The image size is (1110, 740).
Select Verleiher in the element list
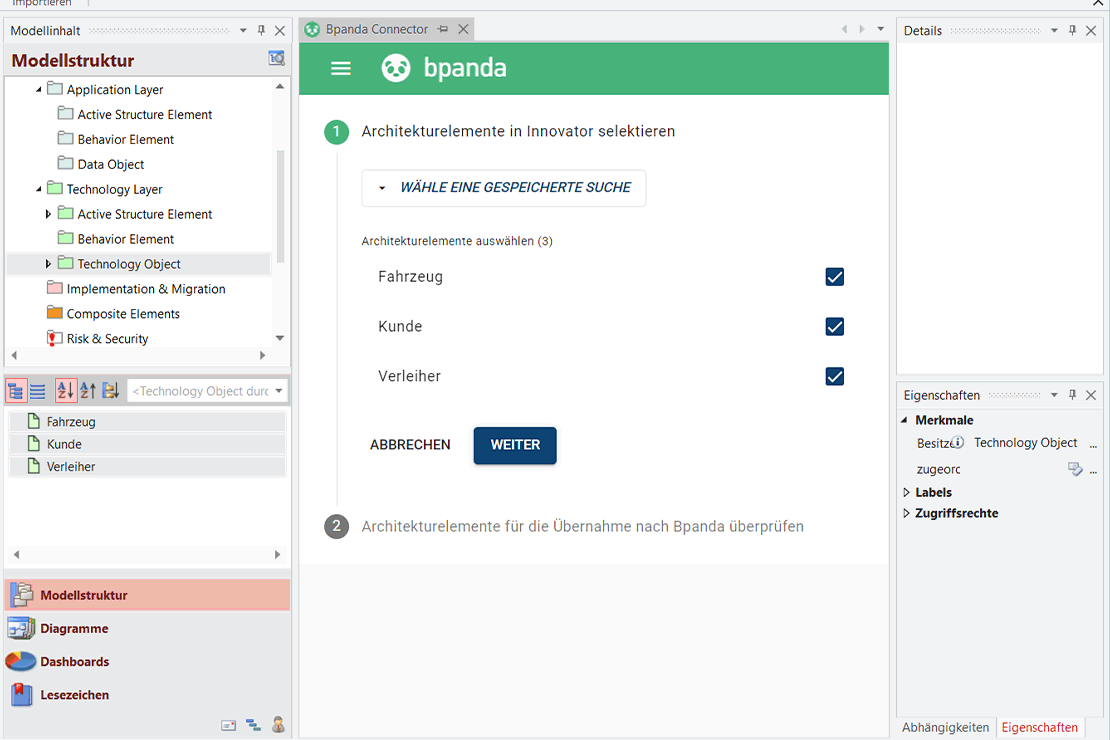(x=147, y=467)
